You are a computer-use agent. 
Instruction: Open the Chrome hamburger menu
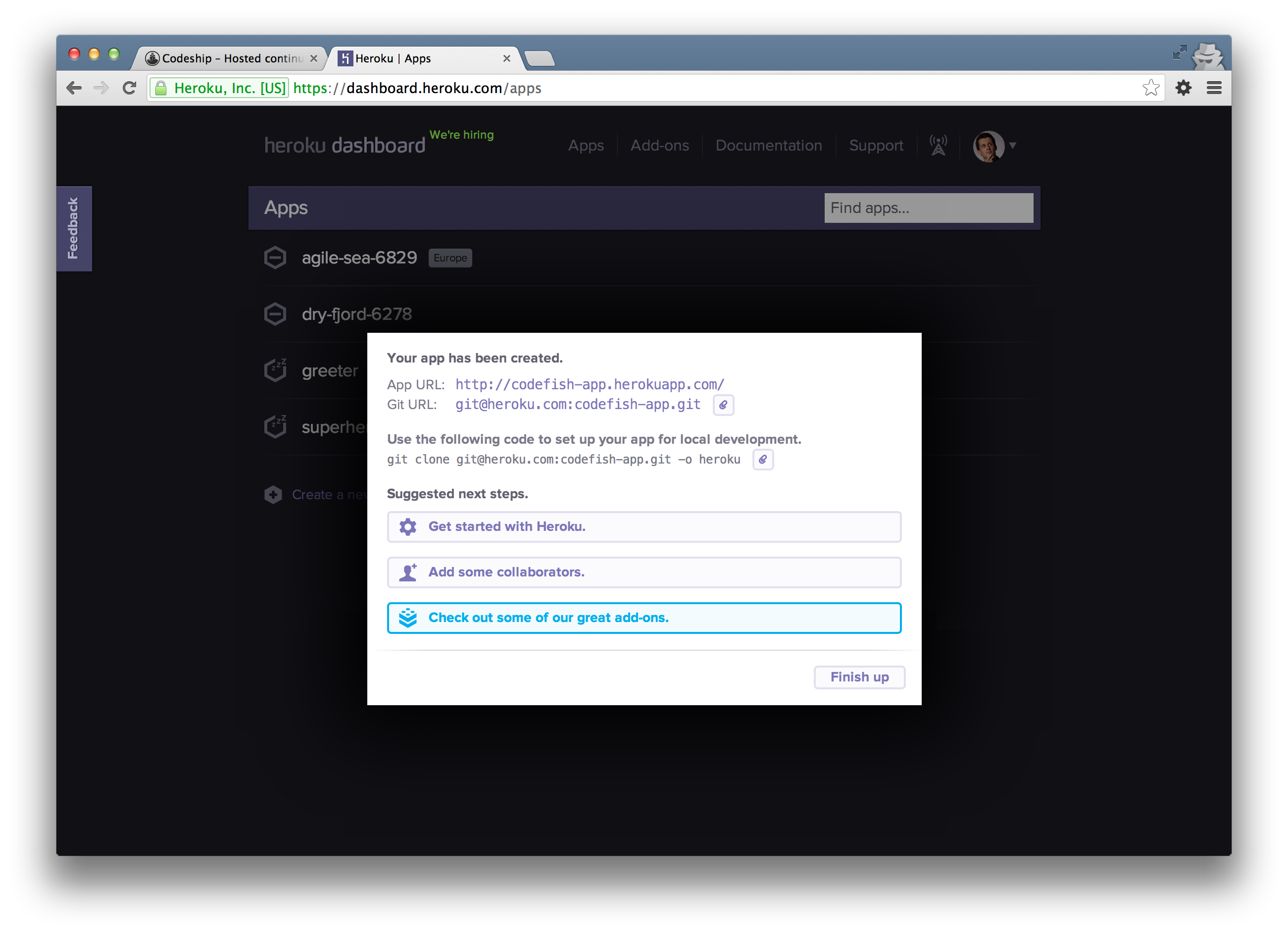(x=1214, y=88)
